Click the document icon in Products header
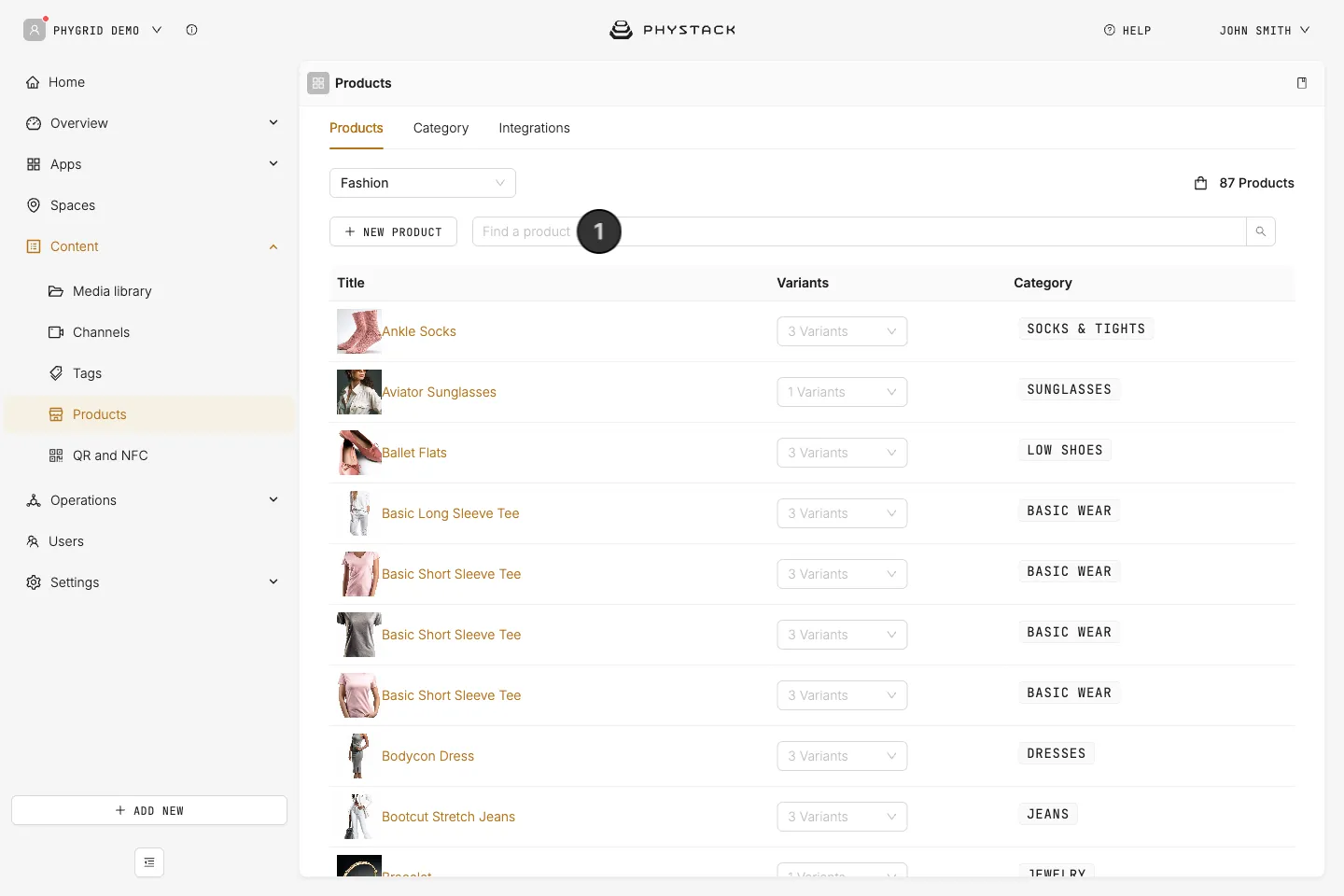Viewport: 1344px width, 896px height. pos(1302,83)
